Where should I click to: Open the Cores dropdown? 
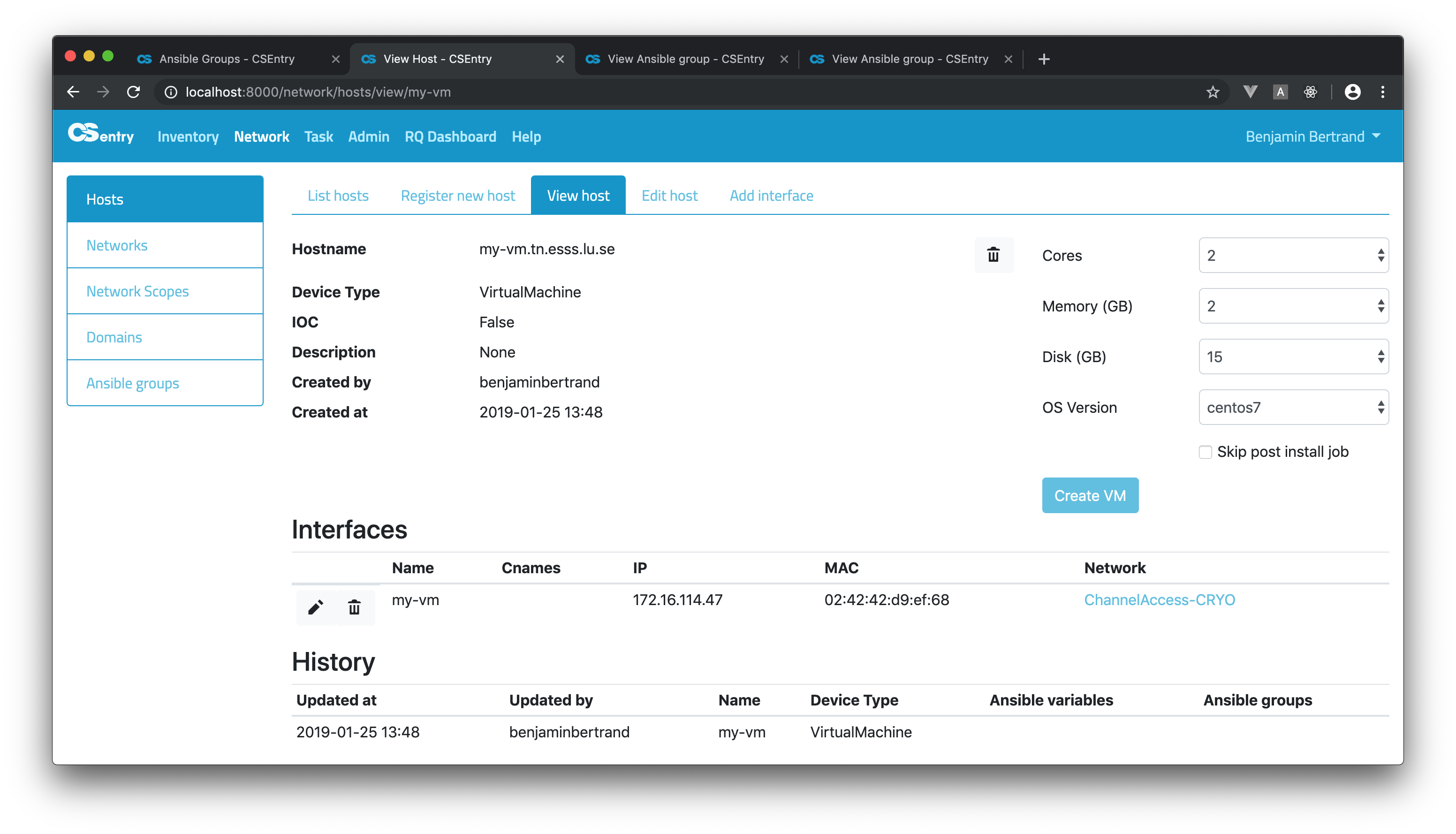click(1293, 256)
